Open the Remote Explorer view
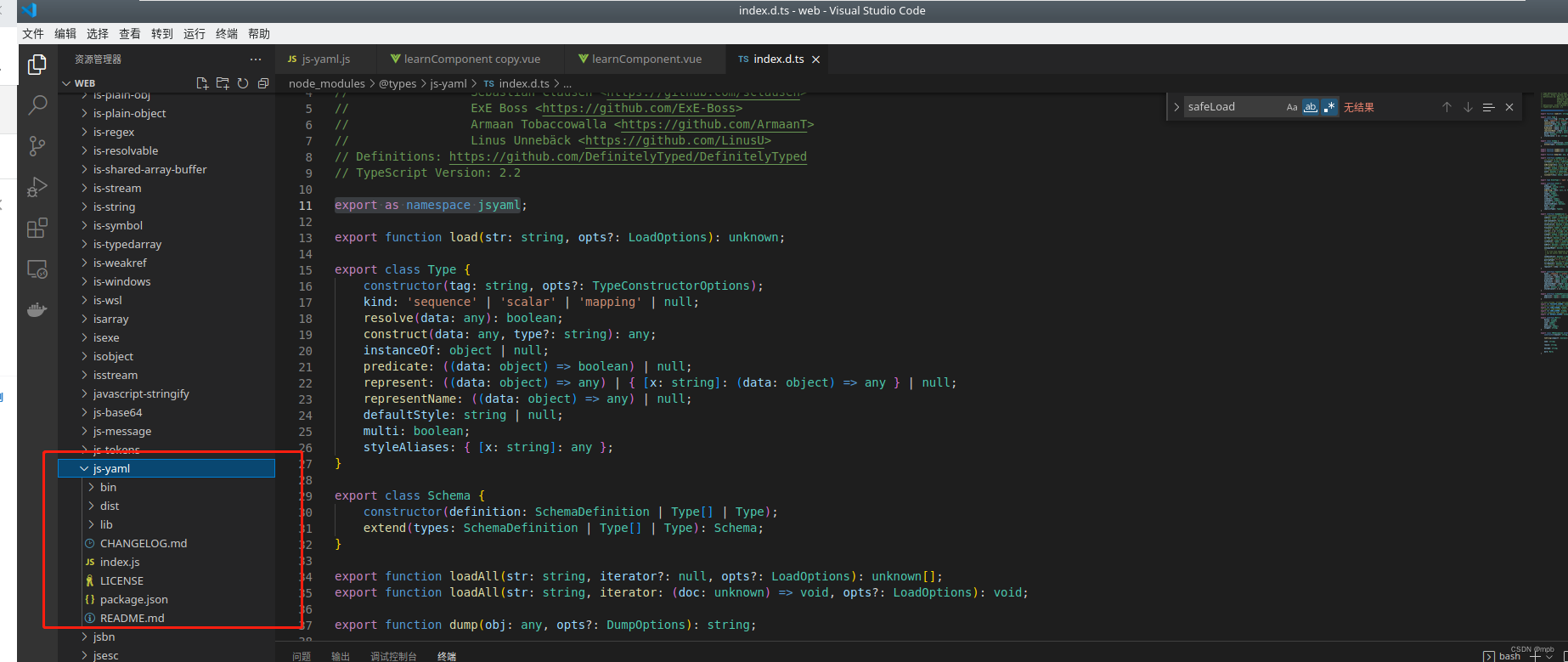The height and width of the screenshot is (662, 1568). pos(37,269)
